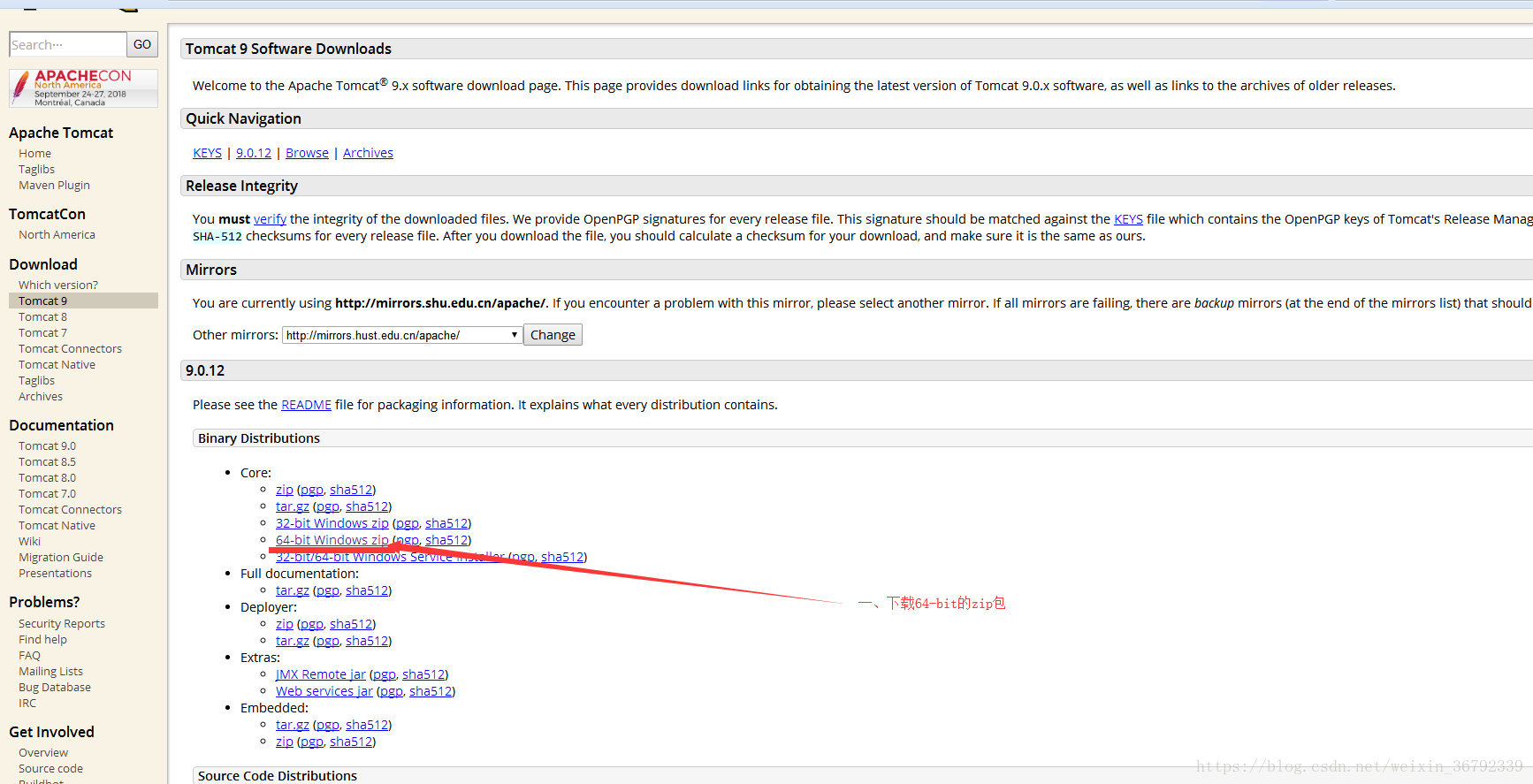Open Wiki sidebar link
The height and width of the screenshot is (784, 1533).
click(29, 541)
